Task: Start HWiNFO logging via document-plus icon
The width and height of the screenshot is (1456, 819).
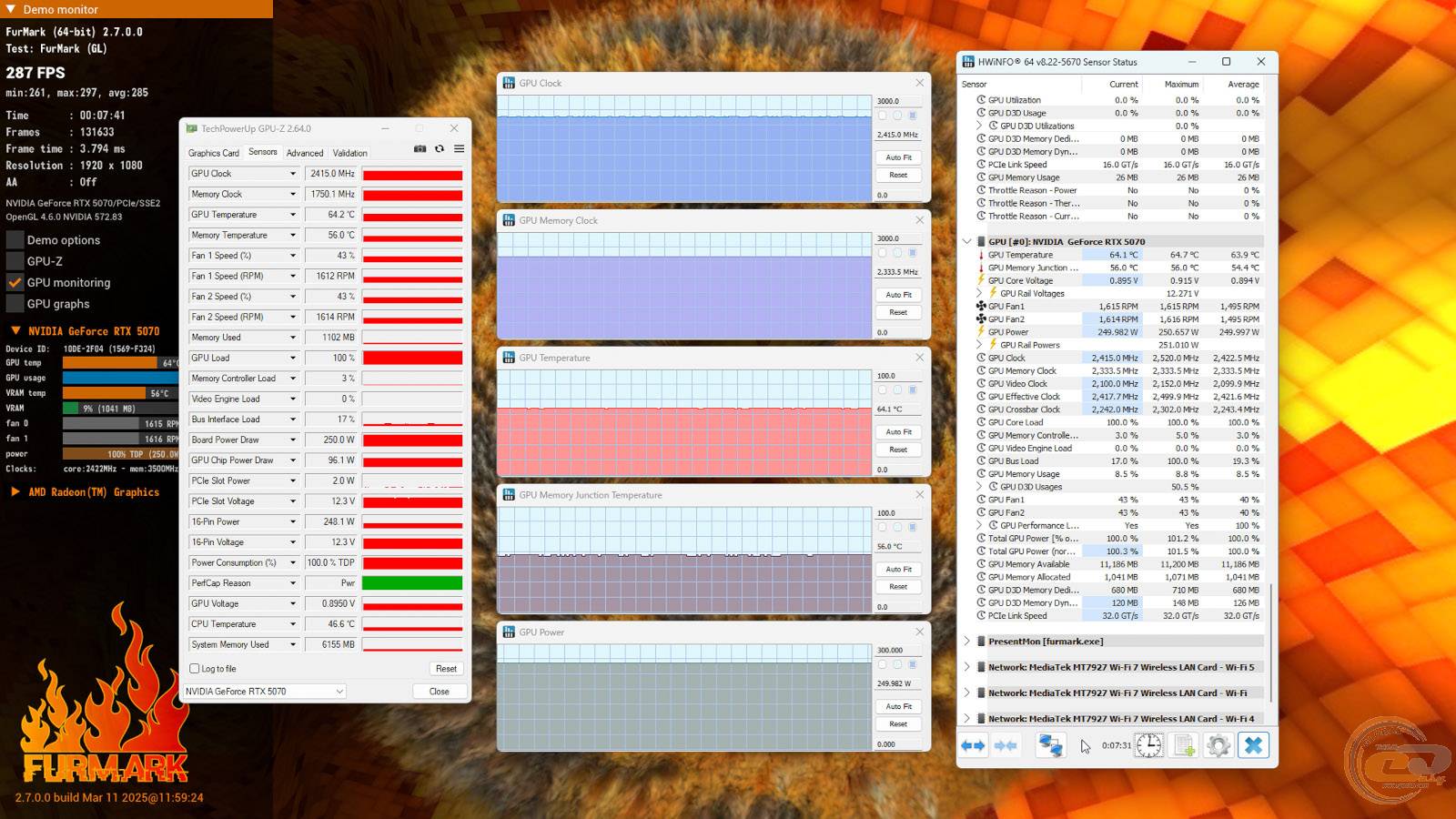Action: click(1184, 745)
